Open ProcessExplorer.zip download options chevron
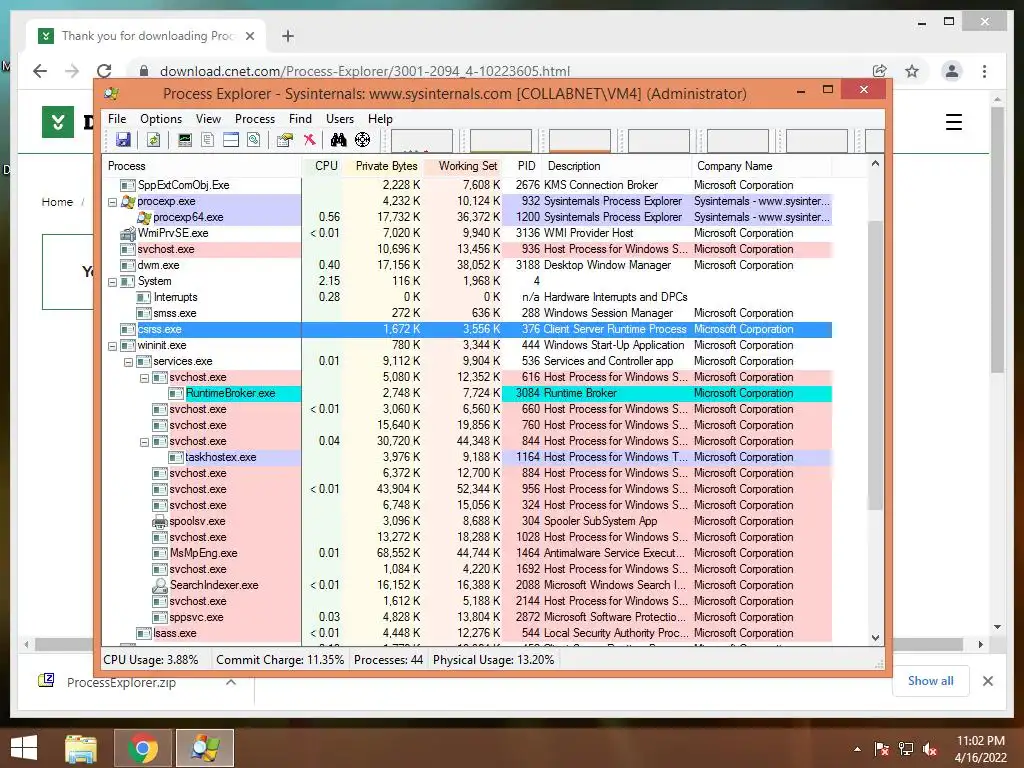Image resolution: width=1024 pixels, height=768 pixels. point(231,682)
